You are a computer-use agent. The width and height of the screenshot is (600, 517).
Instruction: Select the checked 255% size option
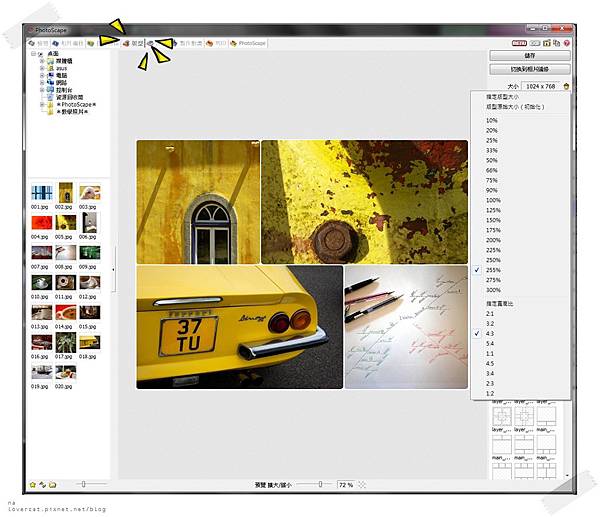pyautogui.click(x=492, y=270)
